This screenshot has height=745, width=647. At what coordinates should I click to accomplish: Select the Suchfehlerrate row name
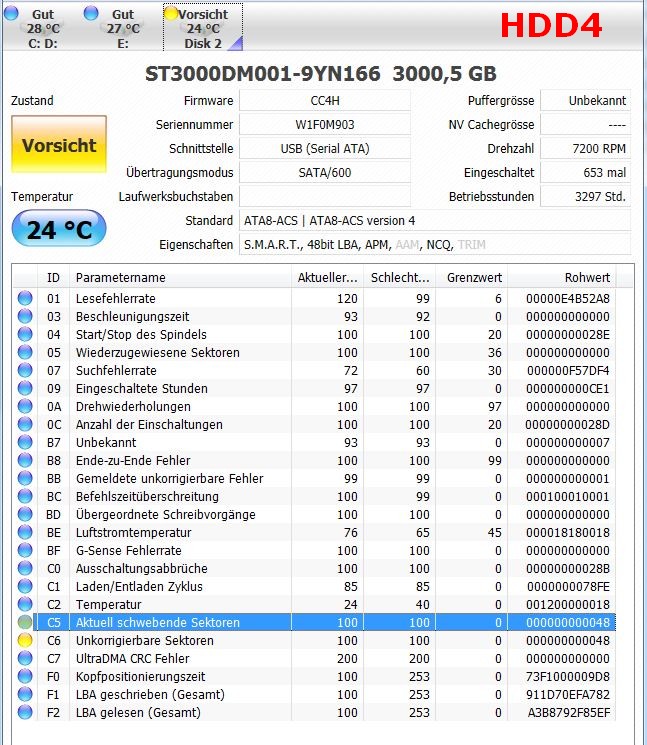tap(116, 371)
